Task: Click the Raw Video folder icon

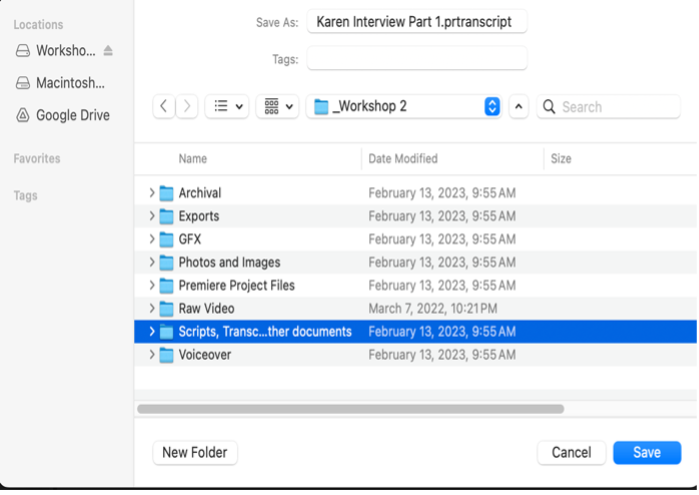Action: [x=166, y=309]
